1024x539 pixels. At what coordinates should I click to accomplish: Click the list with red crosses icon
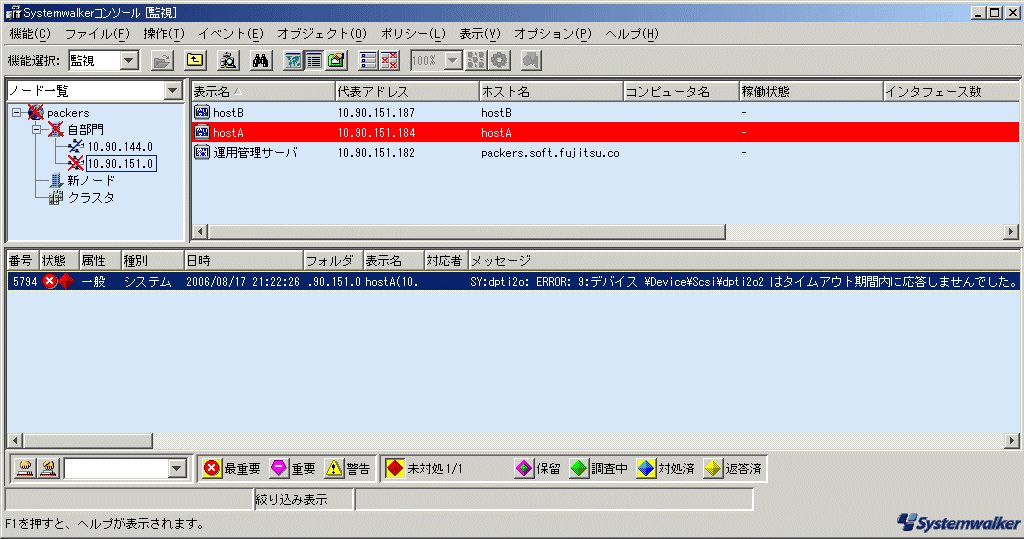[389, 61]
